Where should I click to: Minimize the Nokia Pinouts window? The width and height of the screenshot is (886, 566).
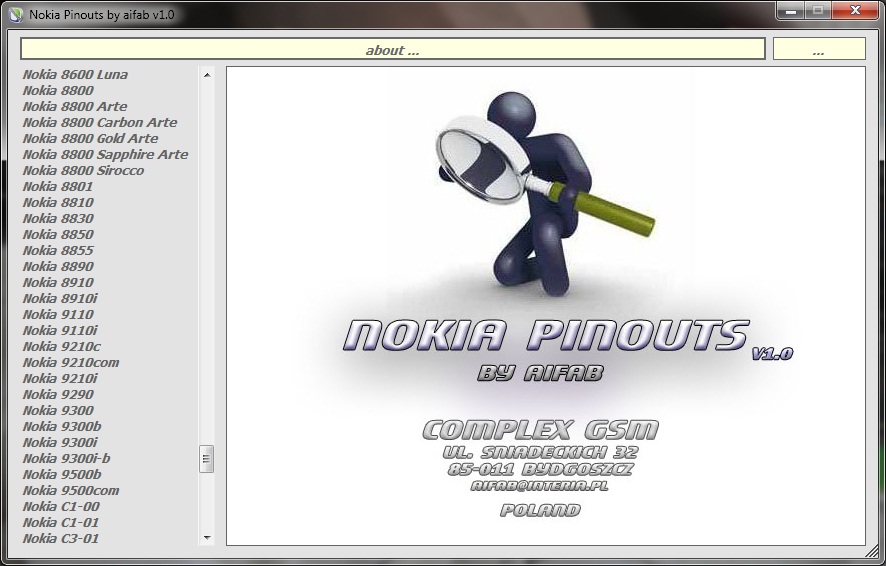point(791,11)
